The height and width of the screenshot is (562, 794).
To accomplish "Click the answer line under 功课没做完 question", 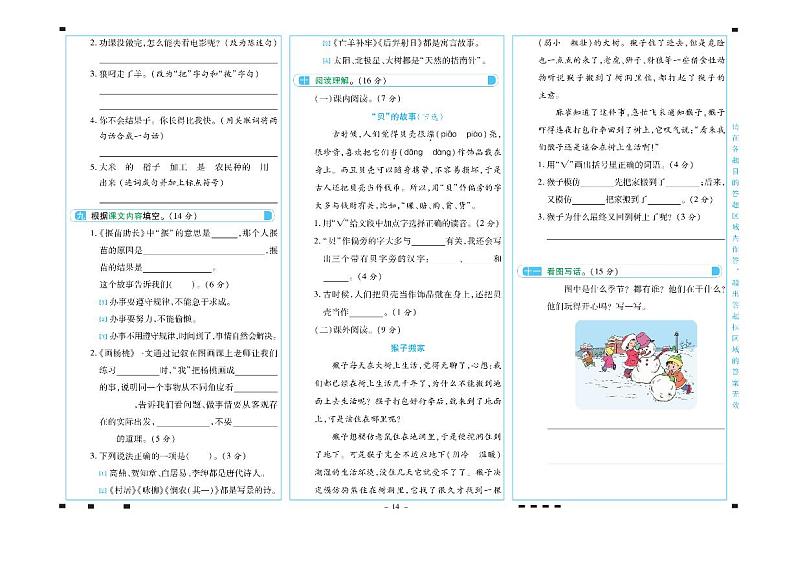I will point(188,63).
